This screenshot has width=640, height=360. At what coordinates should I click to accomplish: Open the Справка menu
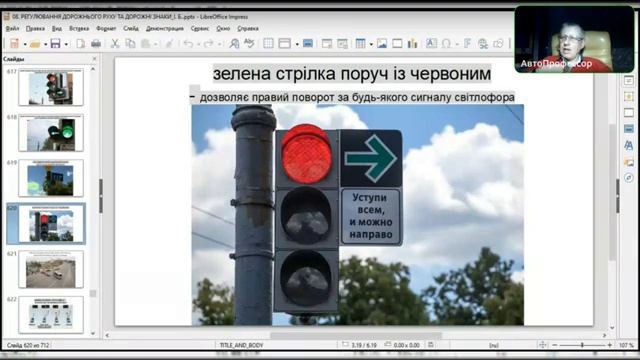coord(247,29)
